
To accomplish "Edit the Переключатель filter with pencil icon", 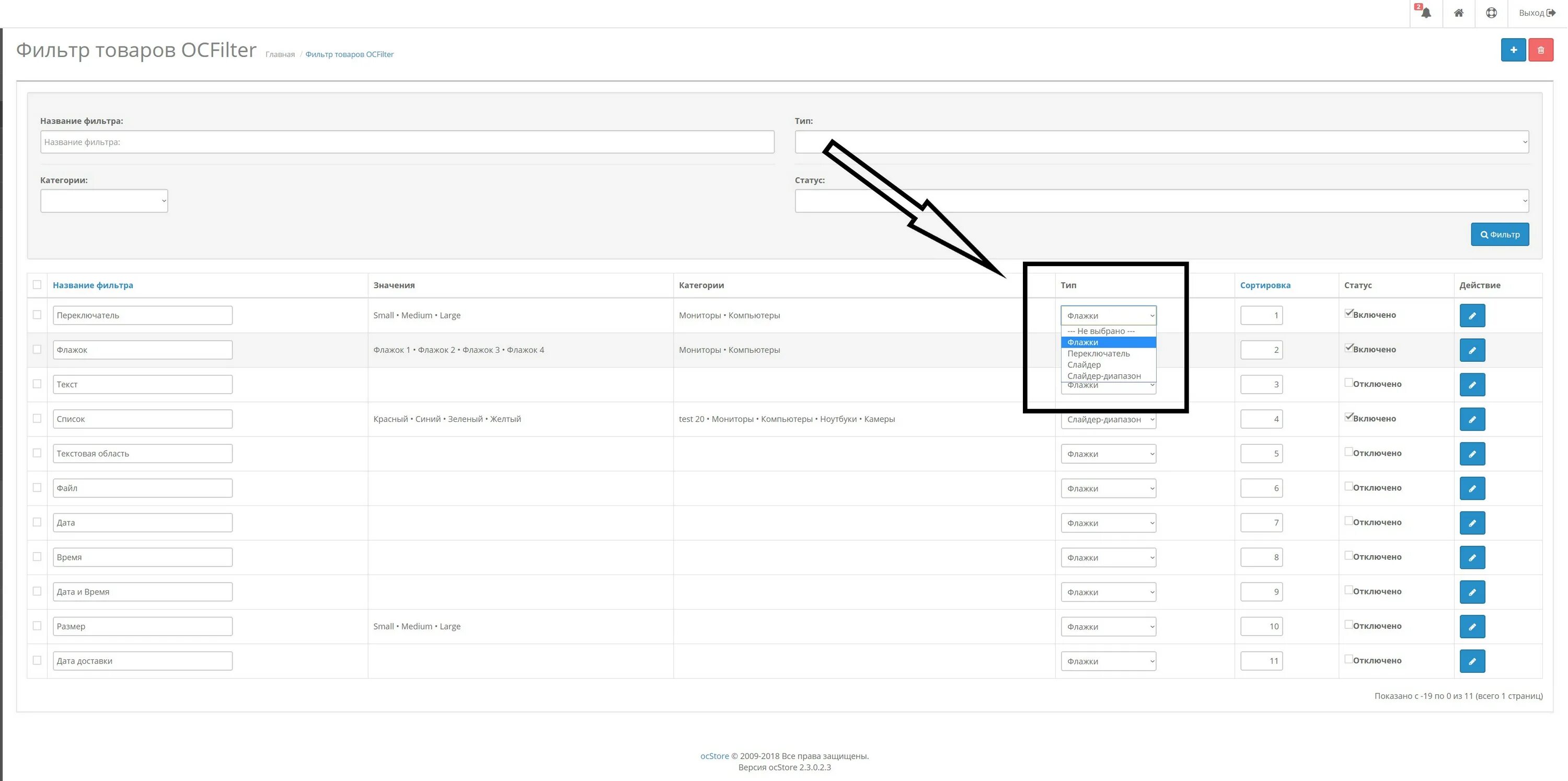I will [1472, 315].
